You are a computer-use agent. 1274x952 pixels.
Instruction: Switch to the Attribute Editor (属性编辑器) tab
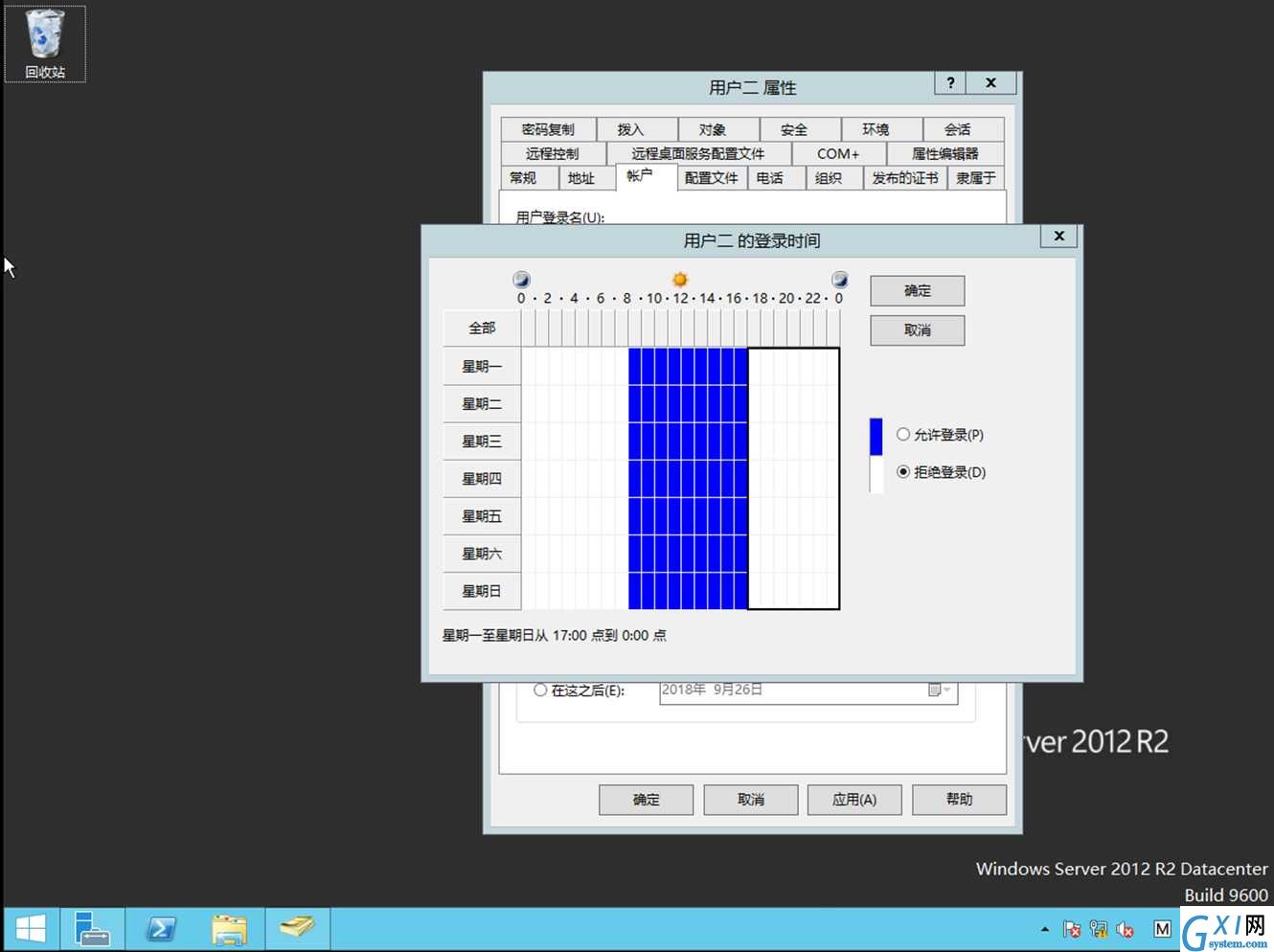pos(945,153)
